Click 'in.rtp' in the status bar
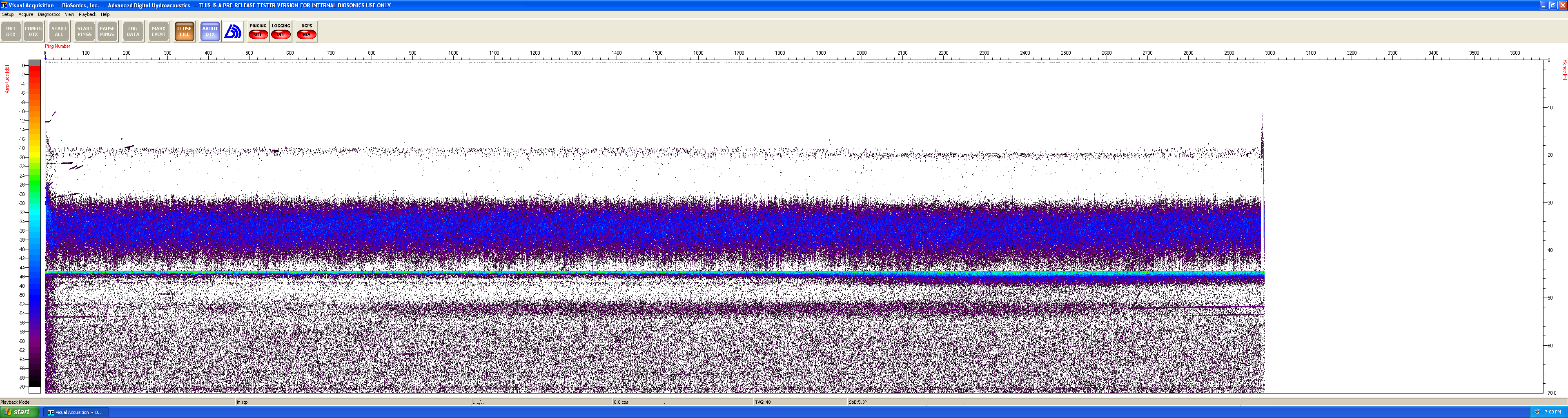 [242, 402]
